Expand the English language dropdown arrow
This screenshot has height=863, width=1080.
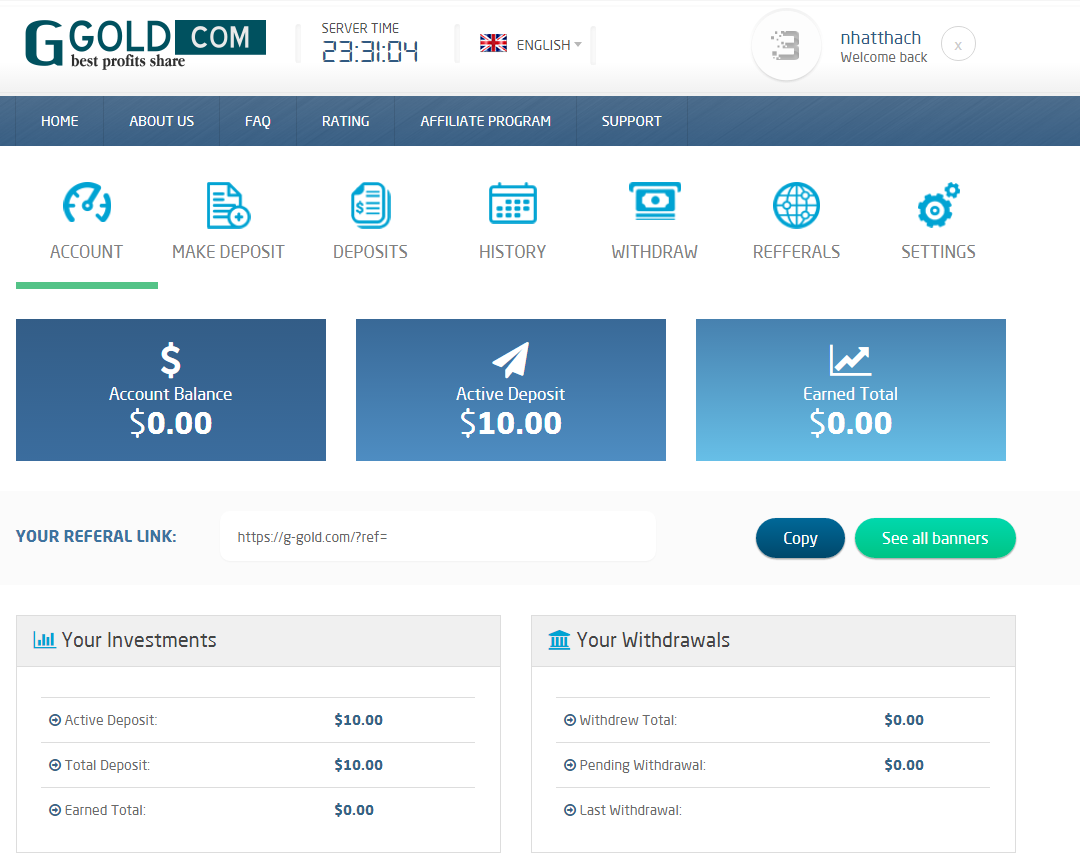click(x=578, y=45)
